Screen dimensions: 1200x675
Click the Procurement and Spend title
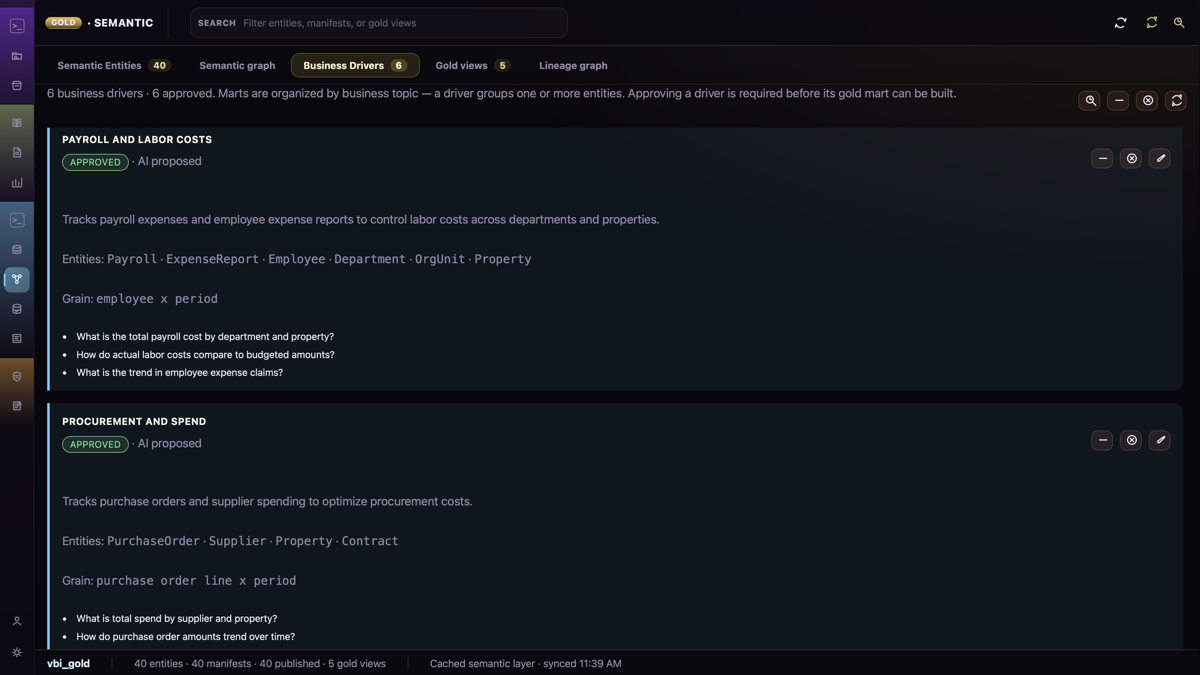(134, 422)
